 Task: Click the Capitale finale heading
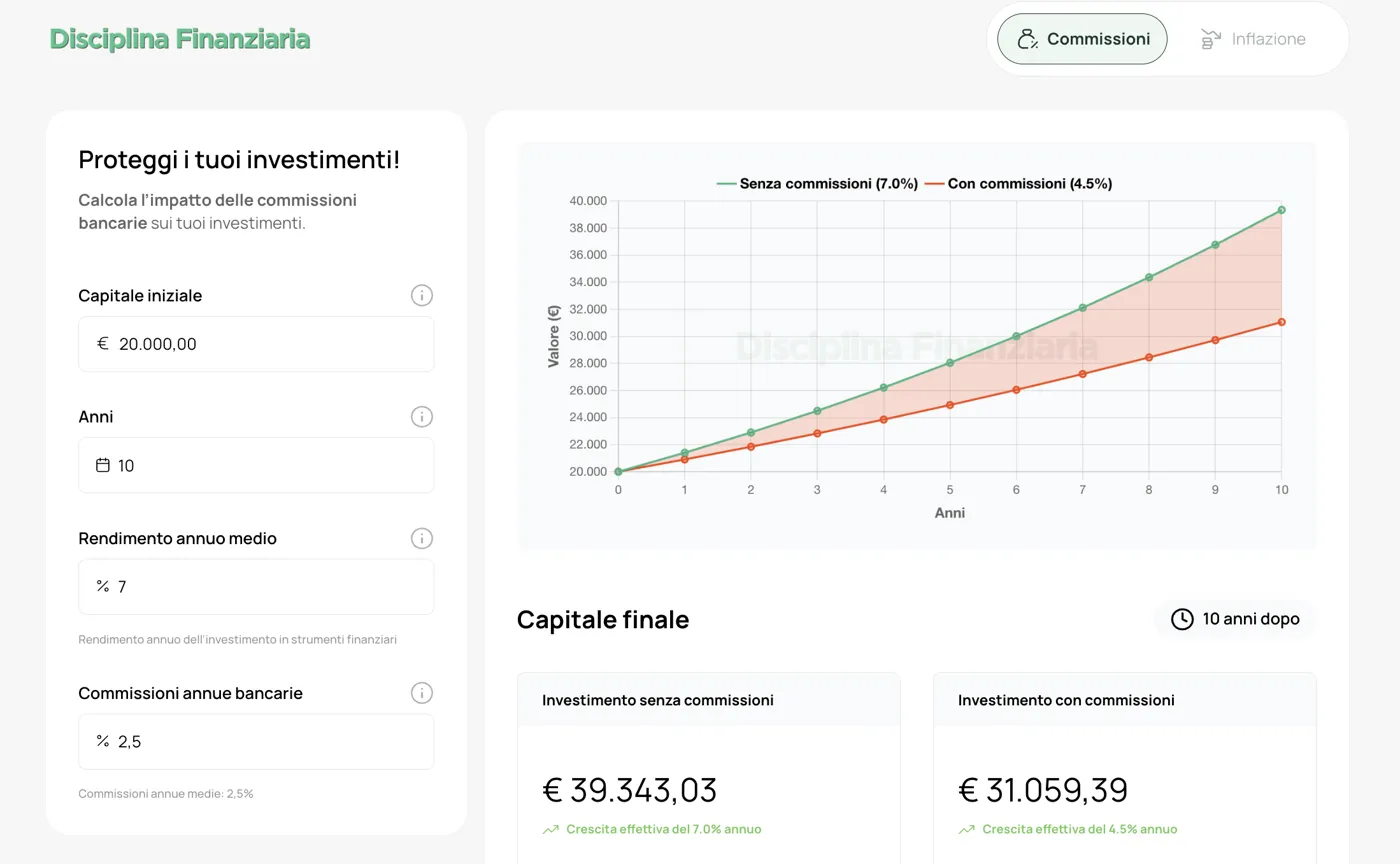tap(603, 619)
